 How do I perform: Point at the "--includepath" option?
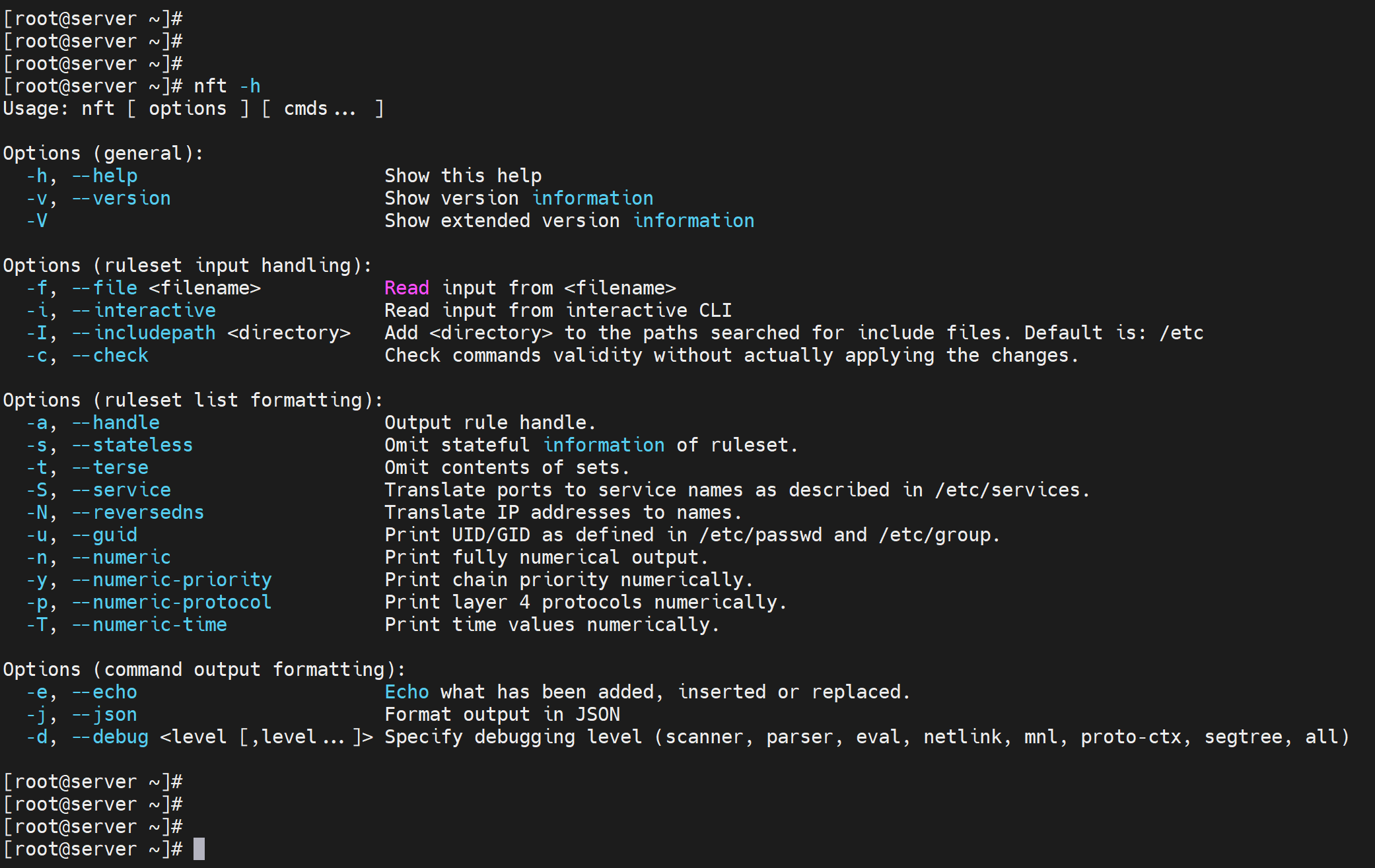(x=144, y=333)
